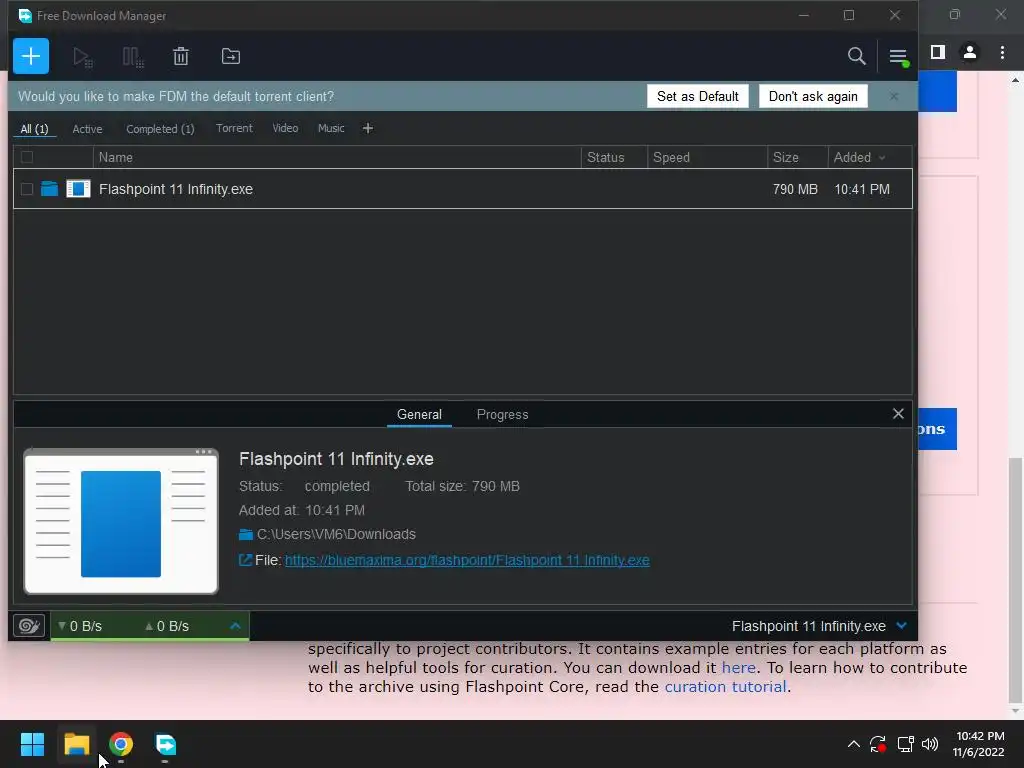This screenshot has width=1024, height=768.
Task: Add a new filter tag with plus
Action: [x=368, y=128]
